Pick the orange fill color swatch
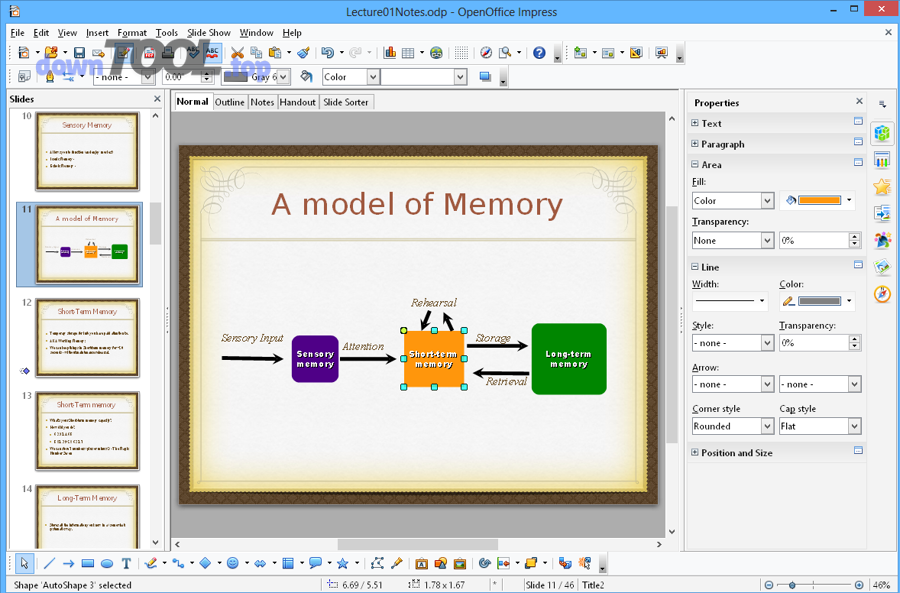Image resolution: width=900 pixels, height=593 pixels. coord(820,200)
